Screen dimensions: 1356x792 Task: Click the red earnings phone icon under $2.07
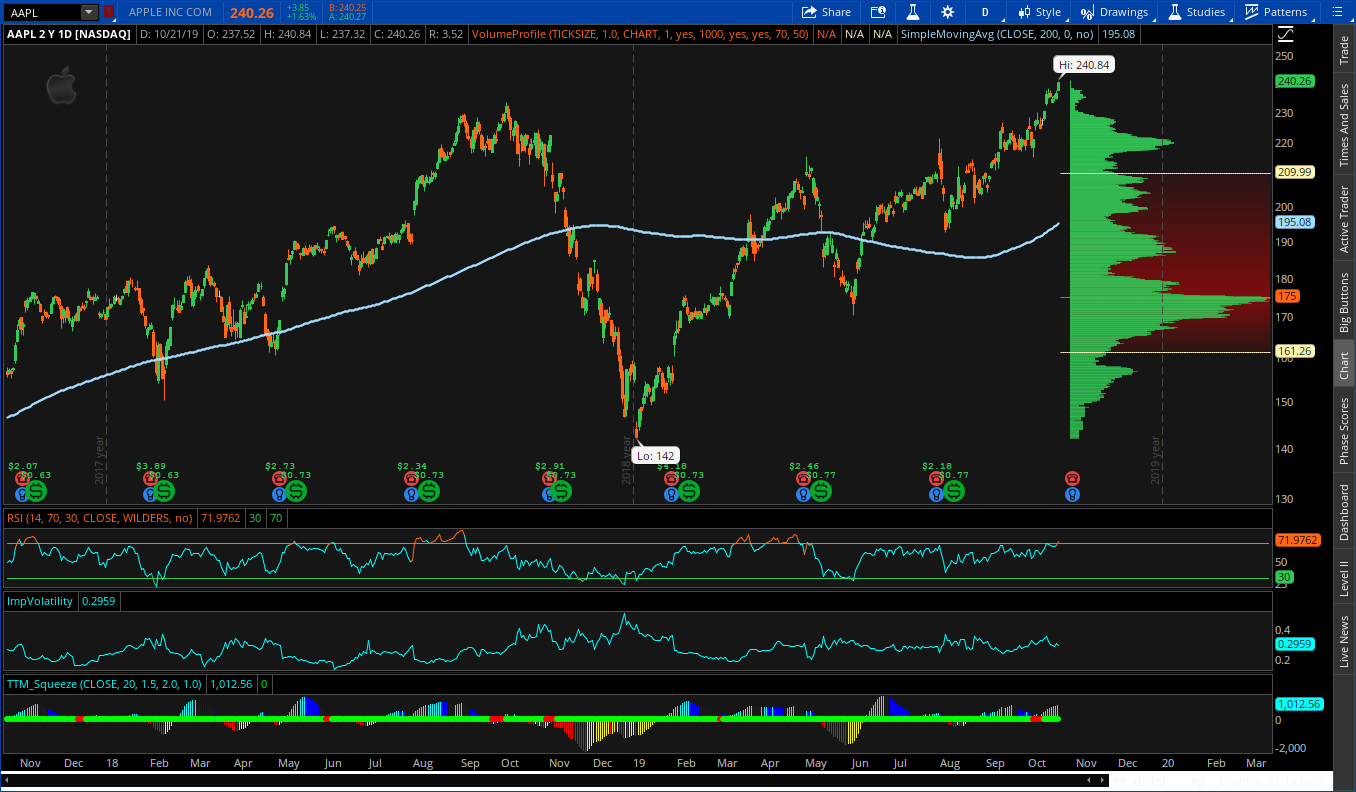(x=22, y=479)
